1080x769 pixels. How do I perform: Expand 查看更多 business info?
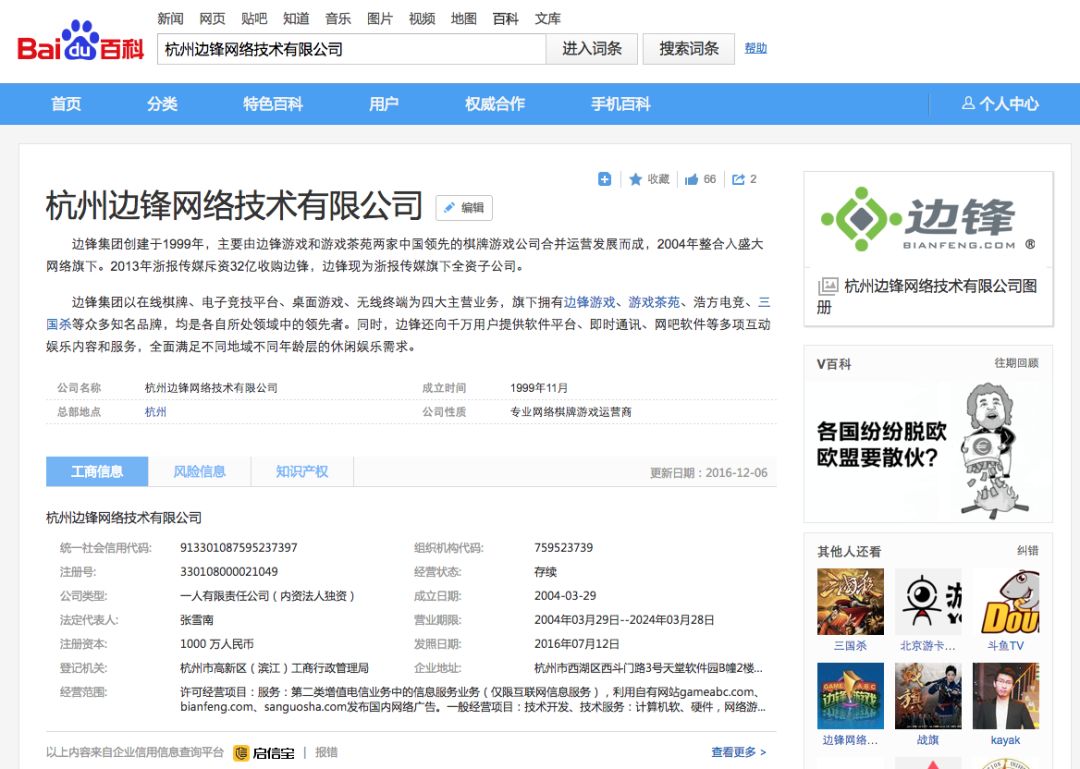pos(738,752)
